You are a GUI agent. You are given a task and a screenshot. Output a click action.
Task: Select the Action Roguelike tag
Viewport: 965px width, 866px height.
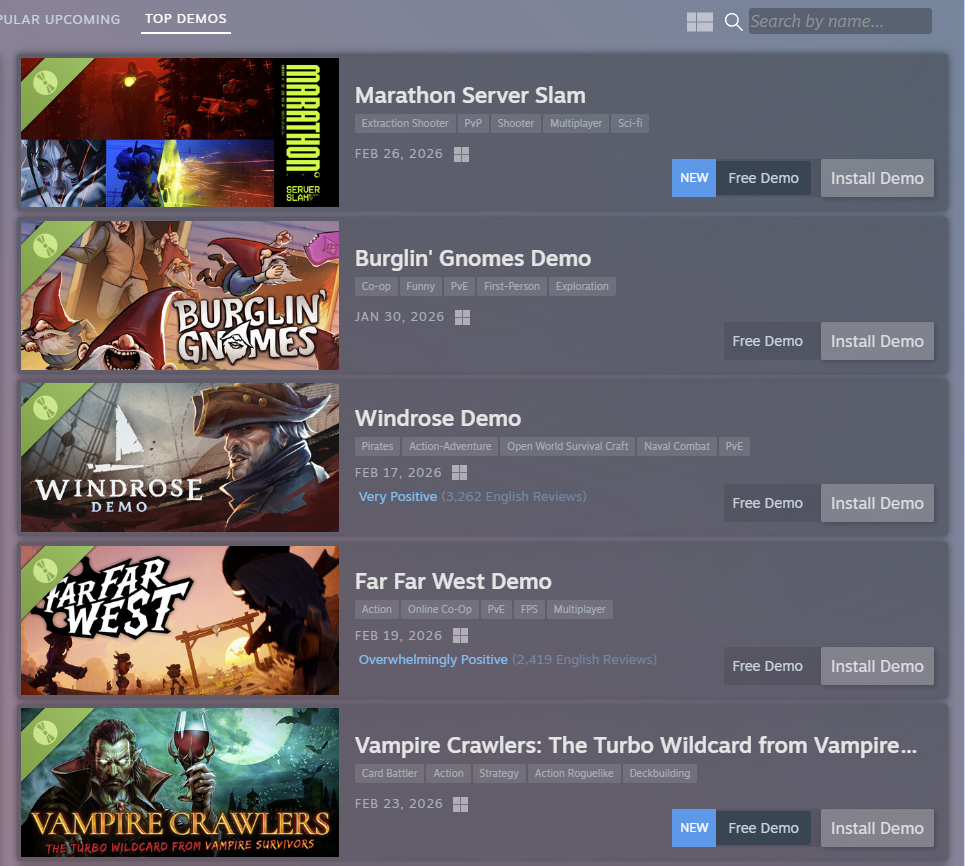574,774
